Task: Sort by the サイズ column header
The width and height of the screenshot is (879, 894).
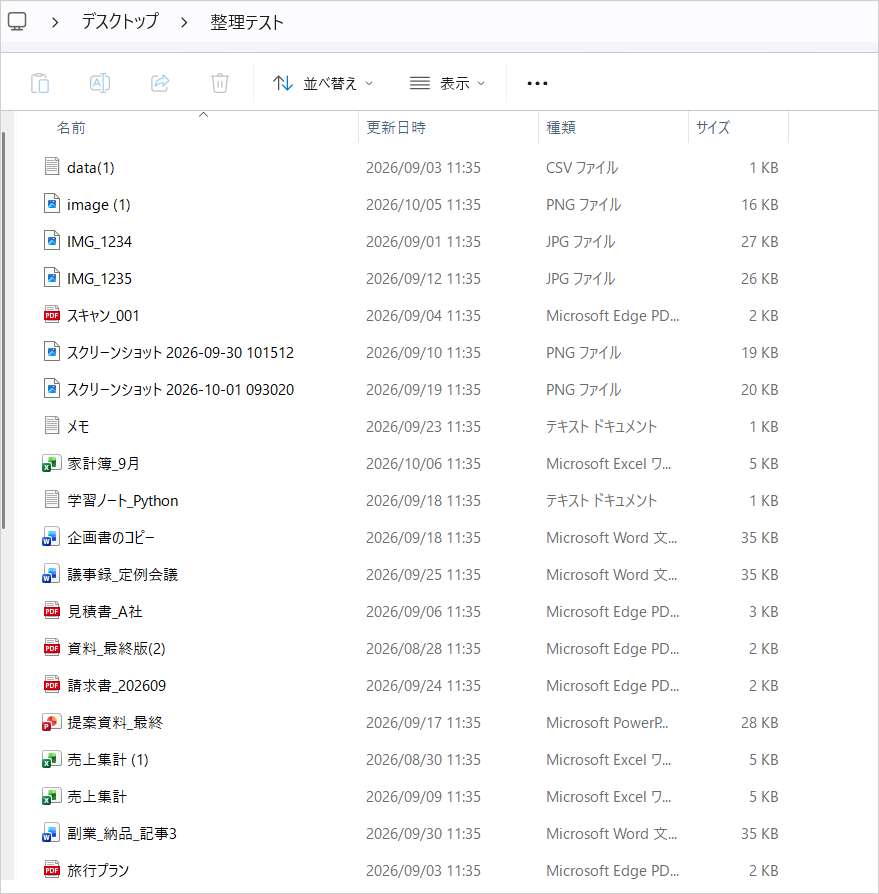Action: [713, 128]
